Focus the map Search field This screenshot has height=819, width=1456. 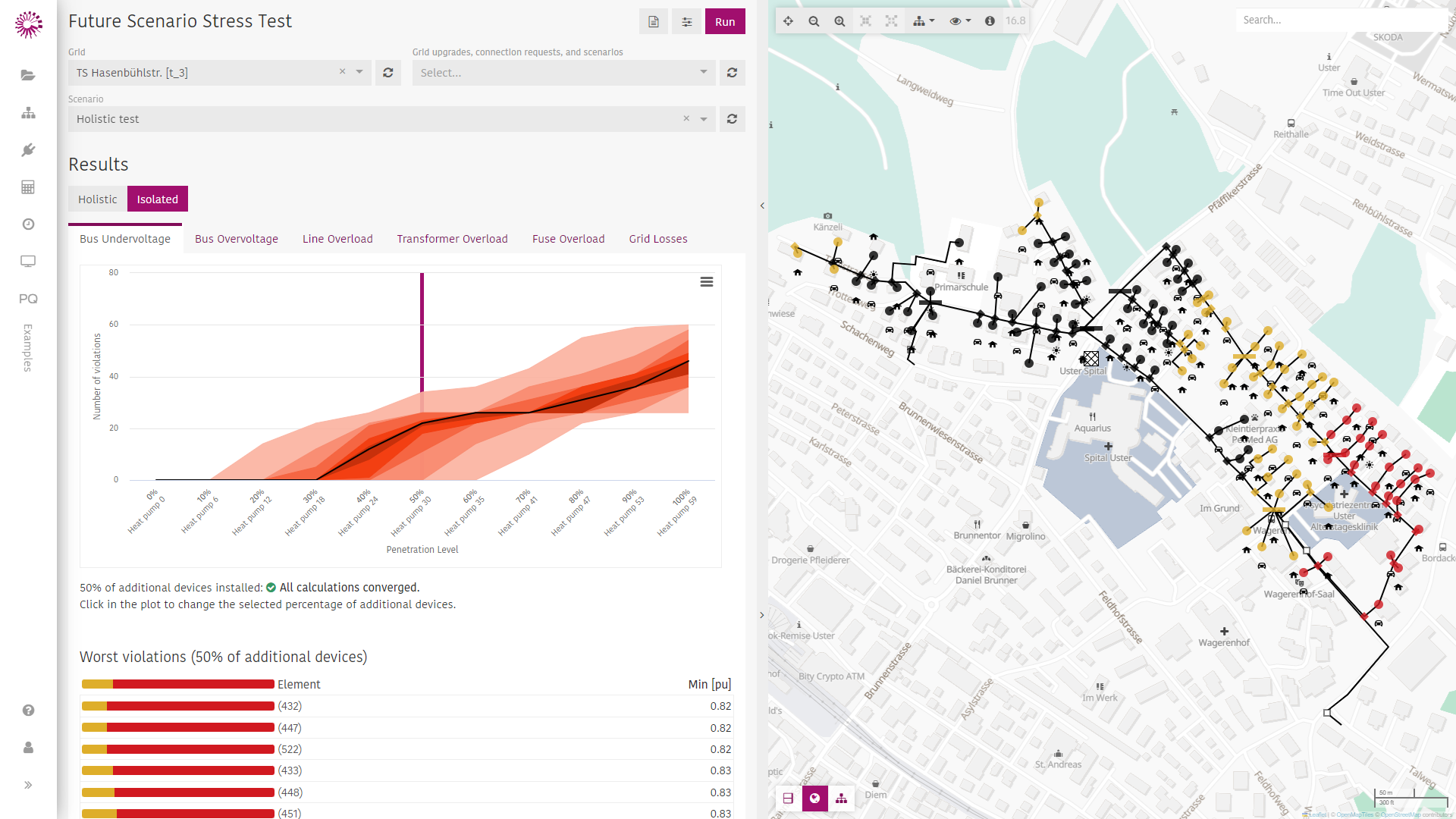[x=1341, y=20]
